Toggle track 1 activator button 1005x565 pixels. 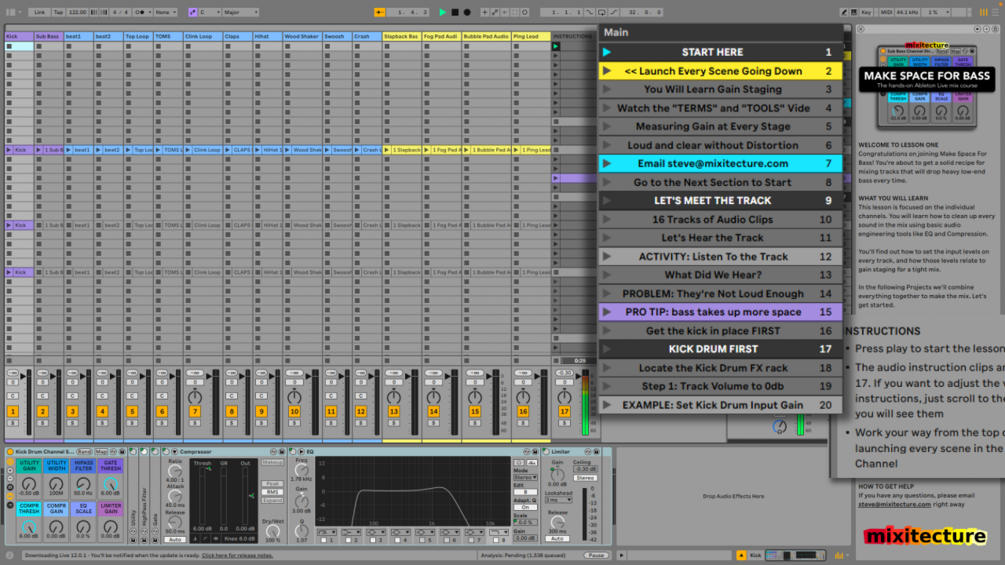pyautogui.click(x=13, y=412)
